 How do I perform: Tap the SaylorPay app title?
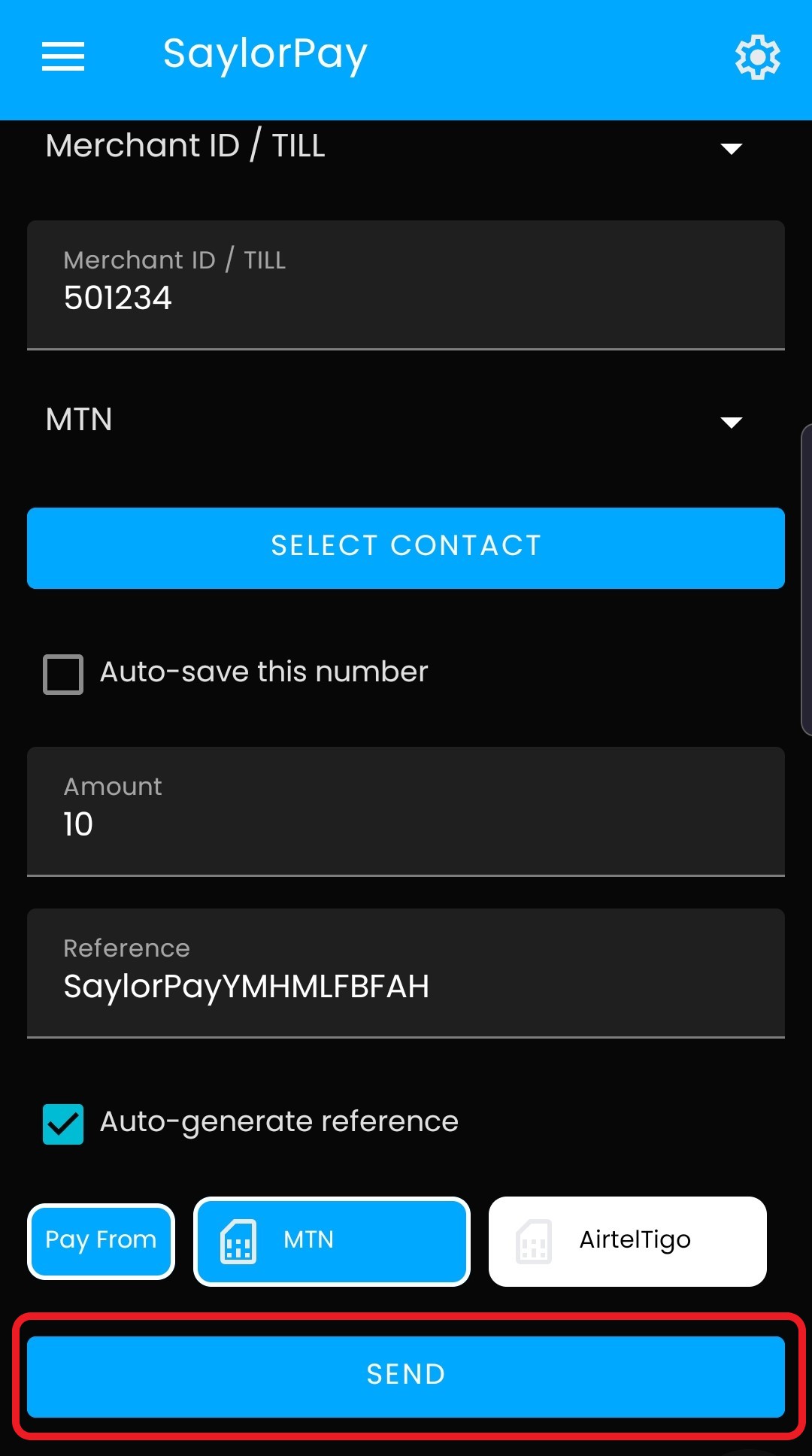click(265, 55)
